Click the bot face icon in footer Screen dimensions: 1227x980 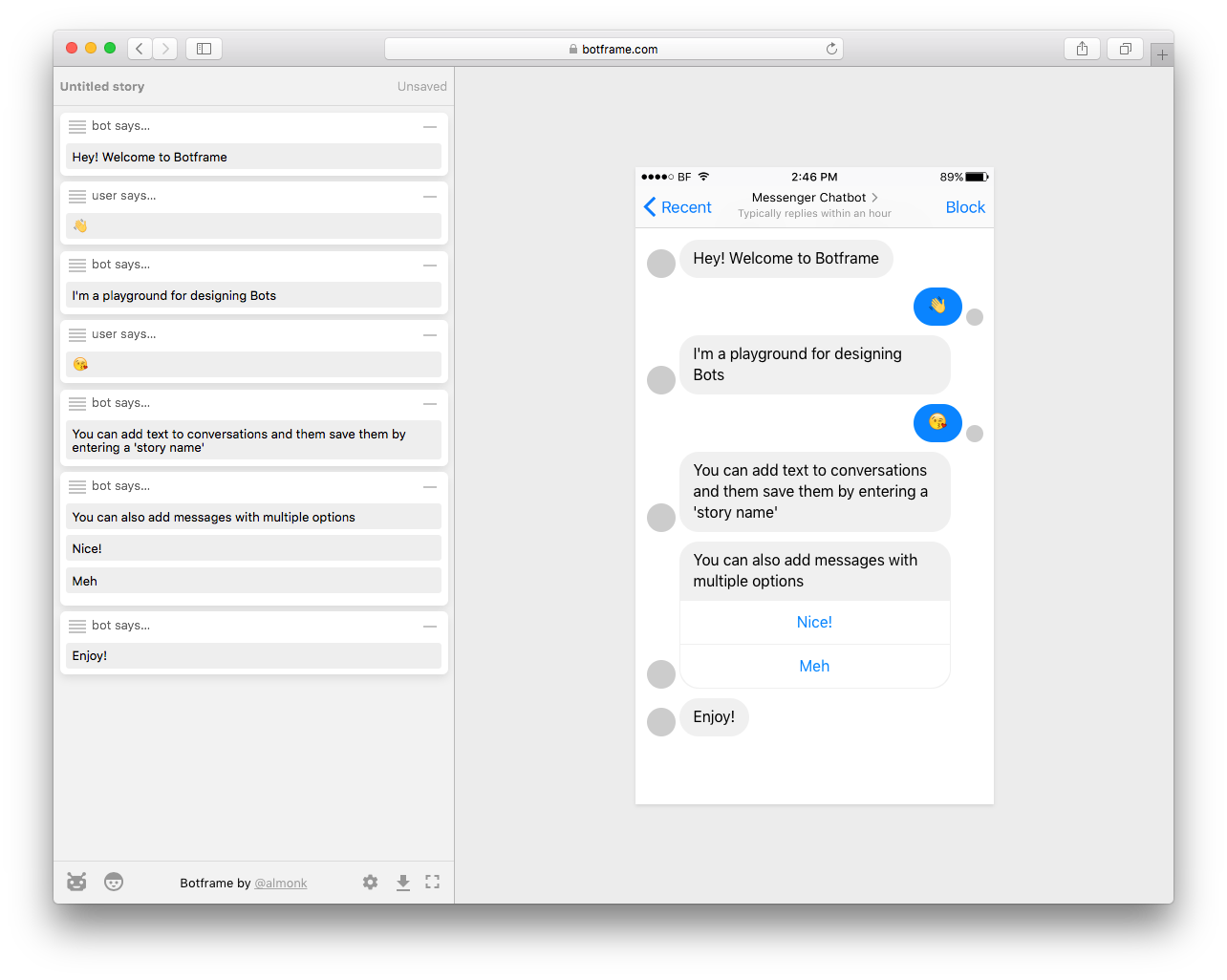click(x=76, y=882)
